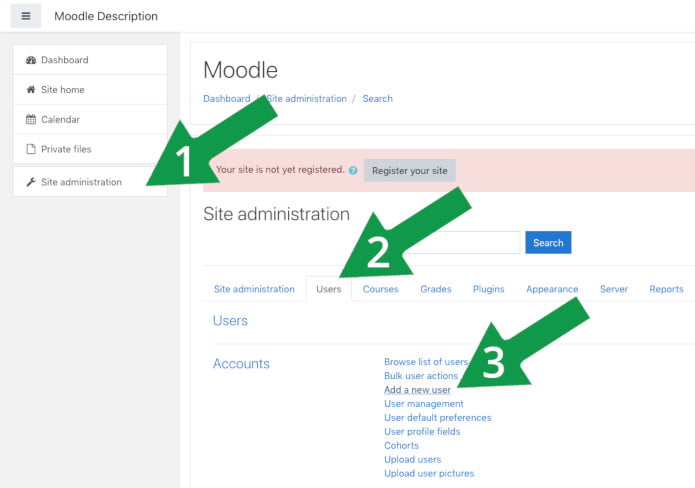Screen dimensions: 695x488
Task: Open the Grades tab
Action: pos(436,289)
